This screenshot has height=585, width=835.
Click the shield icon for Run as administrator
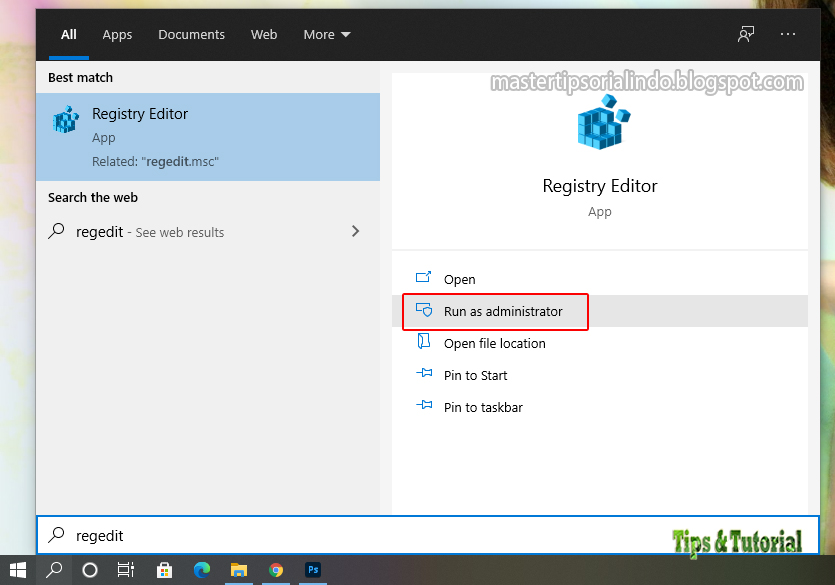pyautogui.click(x=424, y=309)
